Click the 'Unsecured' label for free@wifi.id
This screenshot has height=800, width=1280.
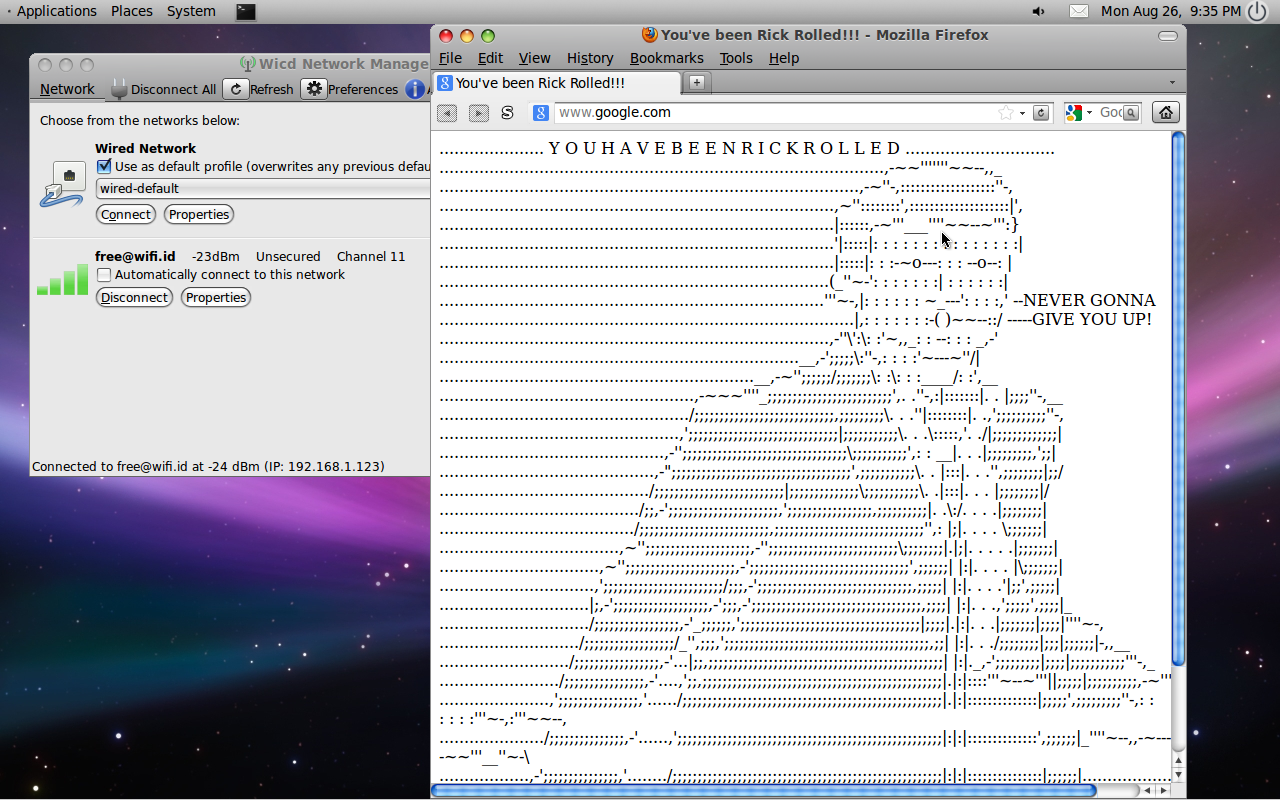288,256
